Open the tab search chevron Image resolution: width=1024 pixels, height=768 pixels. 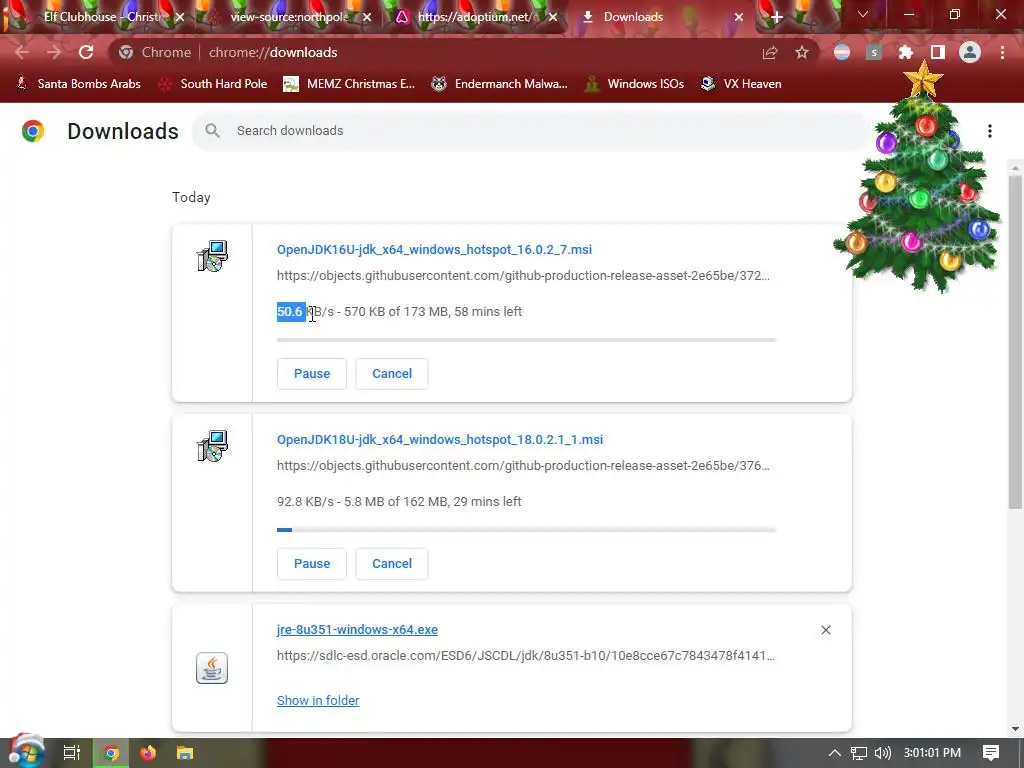pyautogui.click(x=863, y=14)
